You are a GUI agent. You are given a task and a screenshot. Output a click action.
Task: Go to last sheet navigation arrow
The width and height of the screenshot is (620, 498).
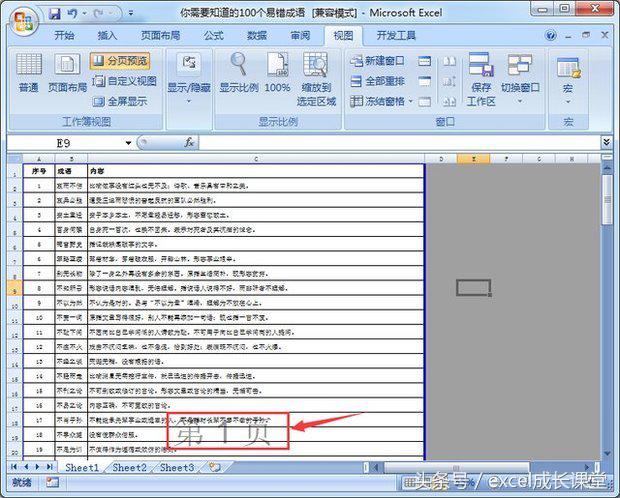pos(50,467)
